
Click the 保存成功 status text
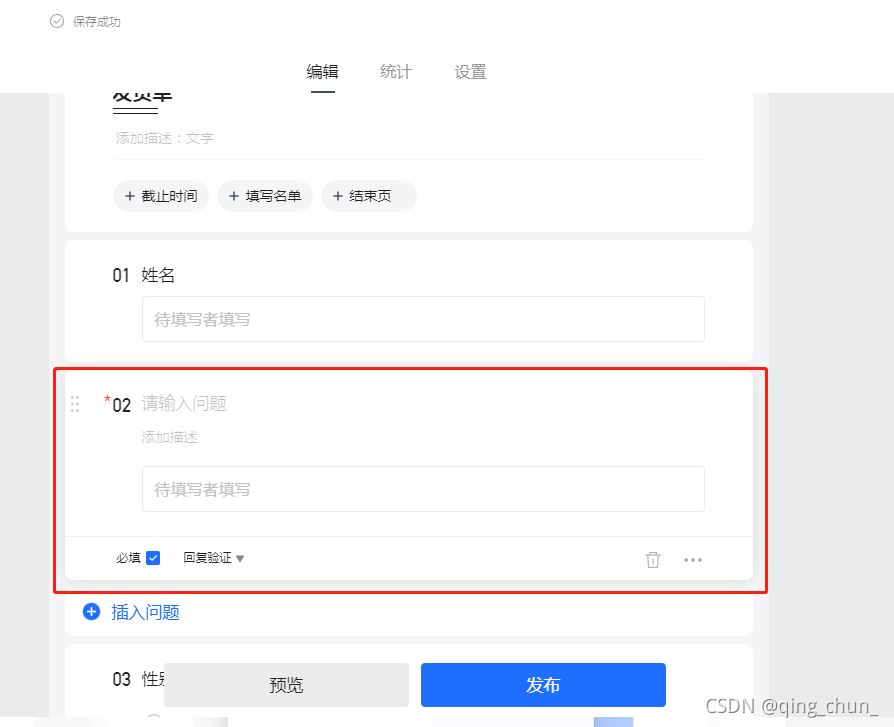click(96, 22)
